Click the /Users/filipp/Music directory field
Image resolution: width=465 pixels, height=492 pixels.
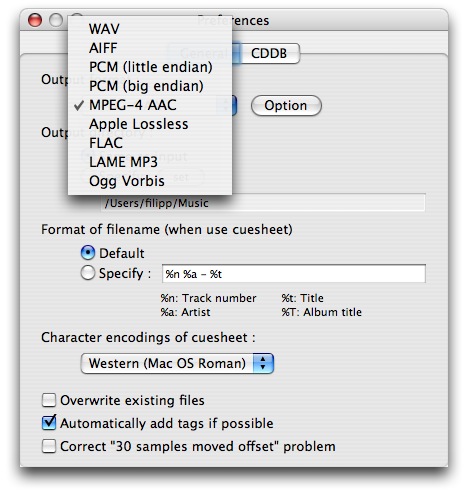click(x=263, y=203)
